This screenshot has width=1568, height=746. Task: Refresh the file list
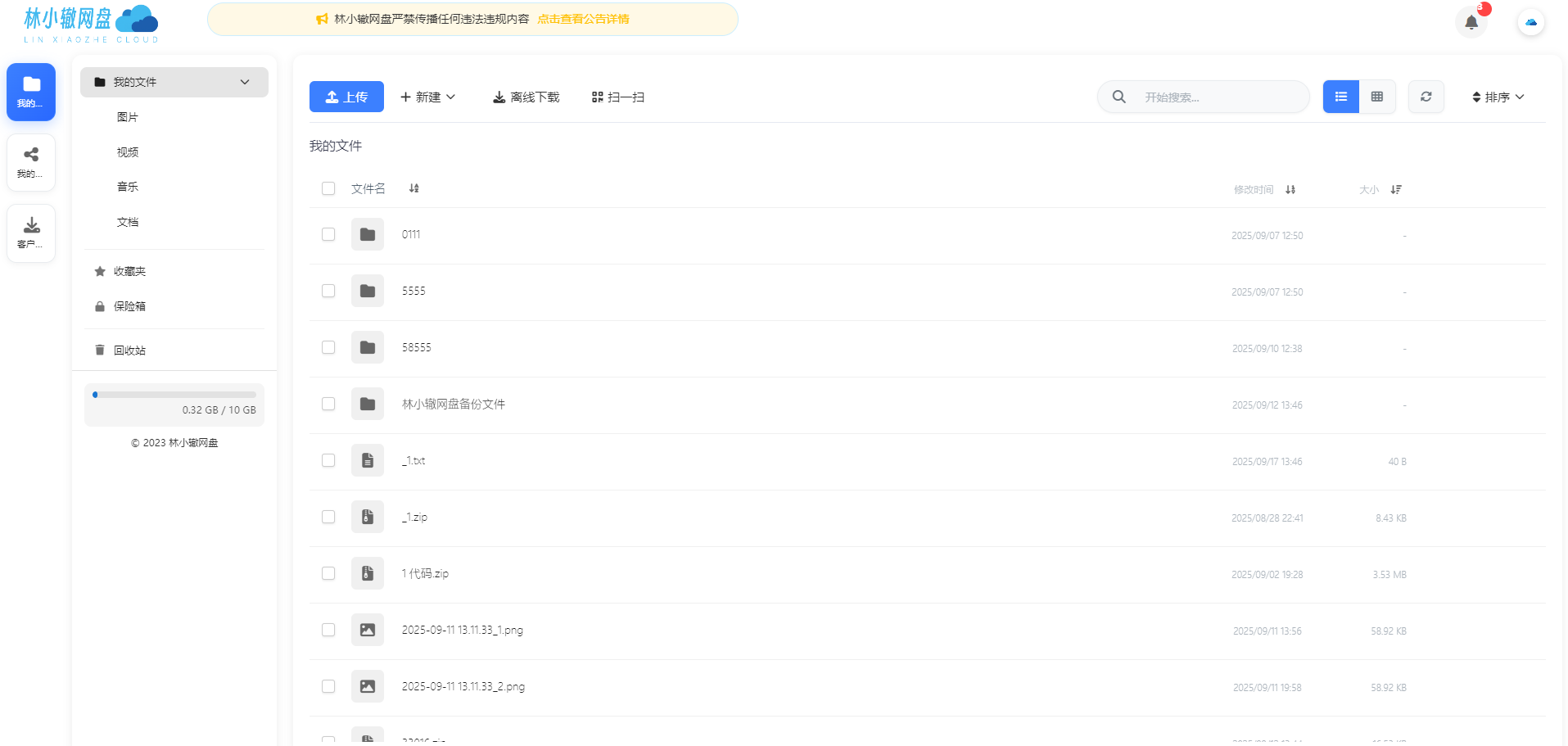click(x=1426, y=97)
